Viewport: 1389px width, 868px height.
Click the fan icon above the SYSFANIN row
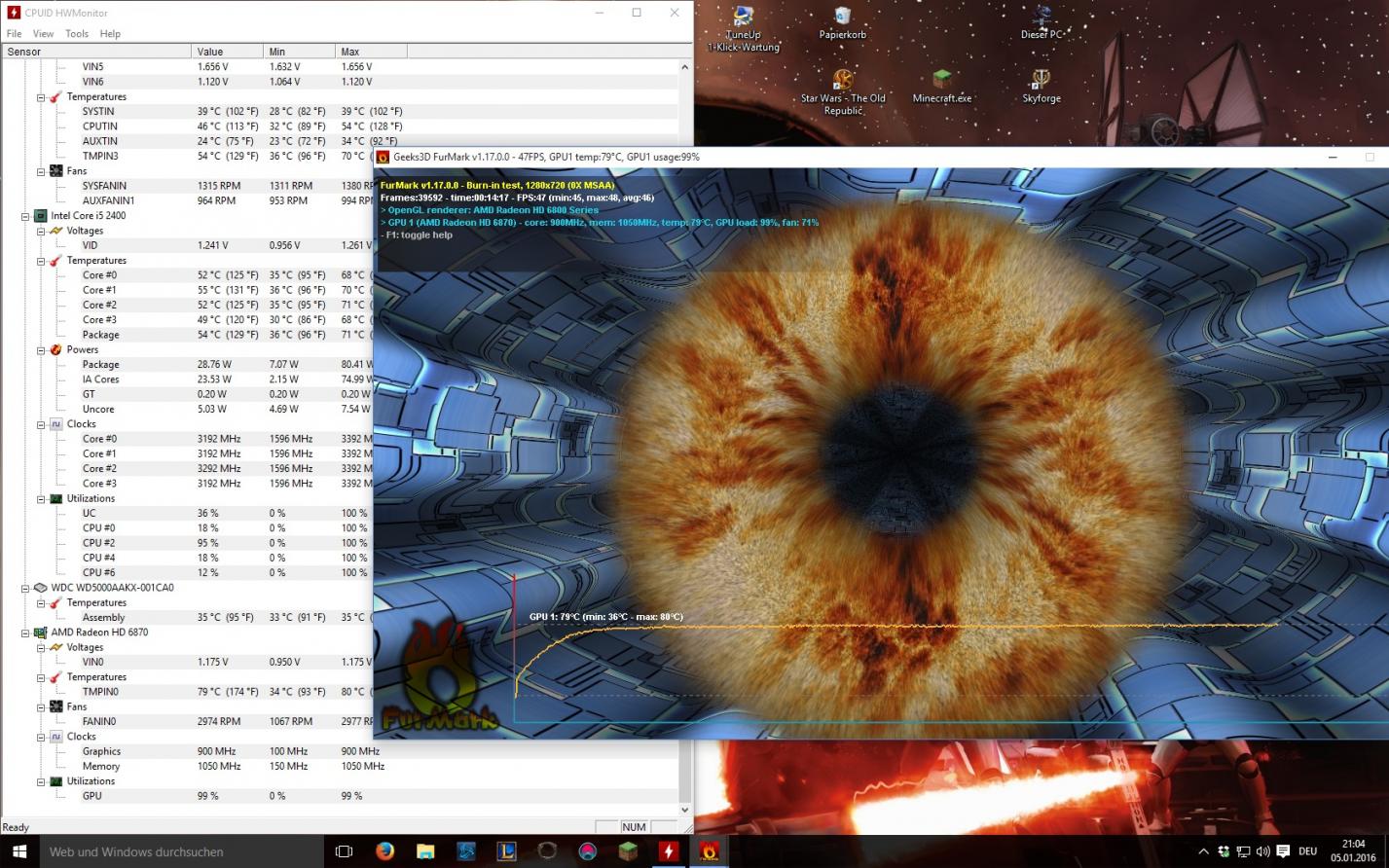point(56,171)
